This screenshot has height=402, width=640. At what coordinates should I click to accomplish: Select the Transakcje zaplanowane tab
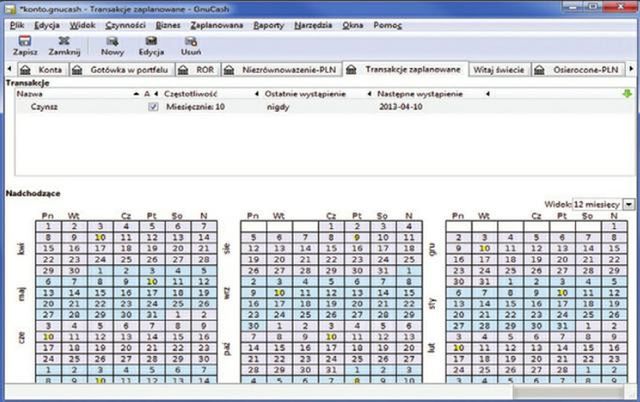tap(405, 69)
